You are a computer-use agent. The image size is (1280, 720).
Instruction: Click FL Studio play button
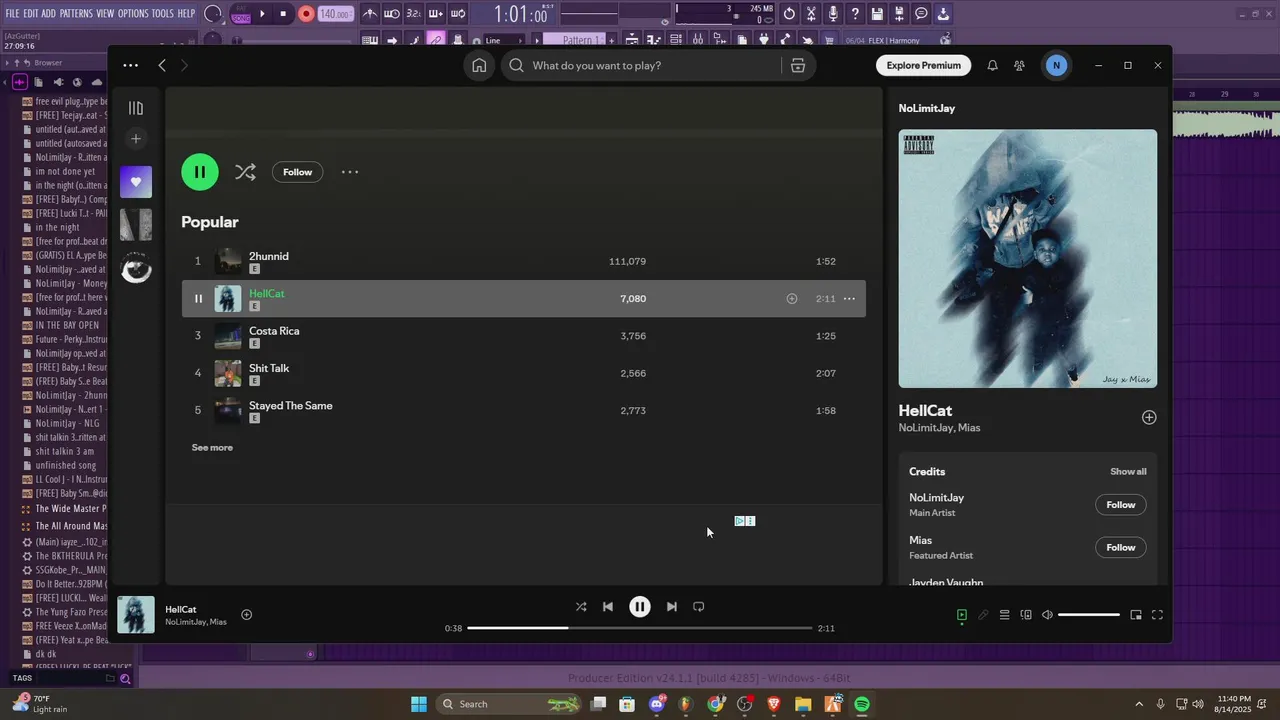click(x=263, y=14)
